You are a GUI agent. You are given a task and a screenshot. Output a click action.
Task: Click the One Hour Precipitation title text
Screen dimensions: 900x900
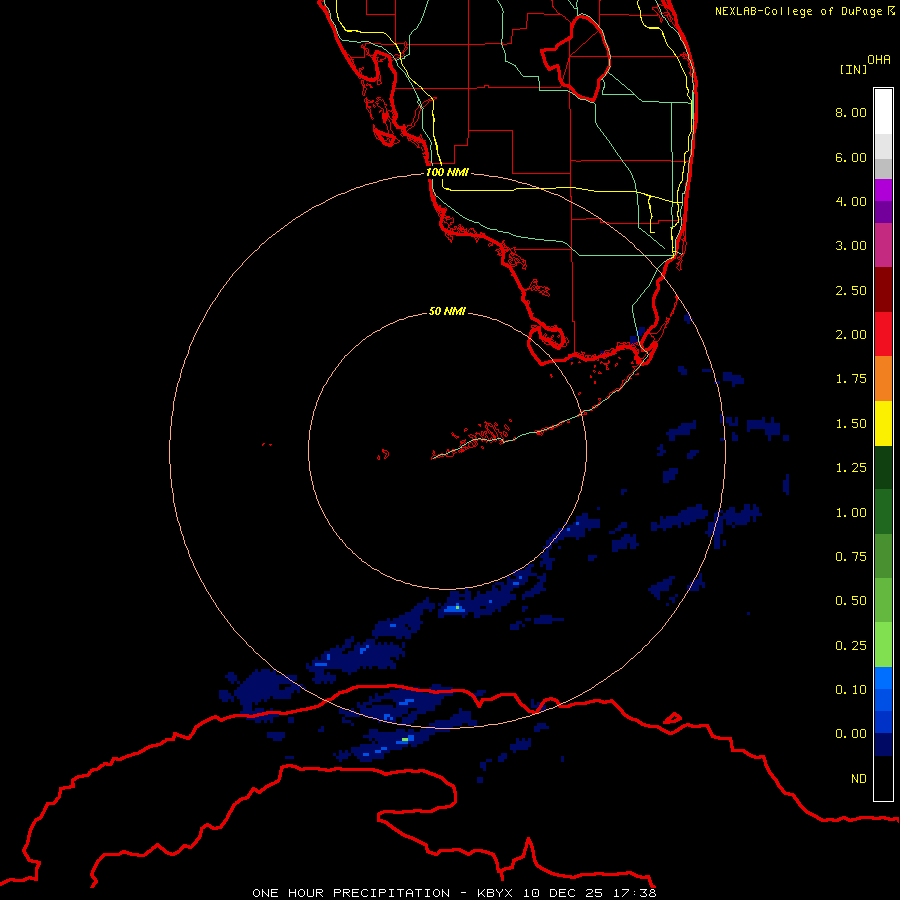coord(351,893)
